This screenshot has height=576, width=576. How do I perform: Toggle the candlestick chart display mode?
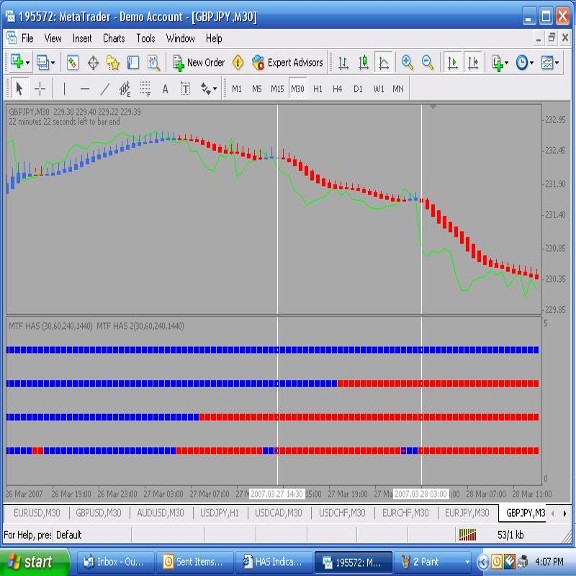[x=363, y=63]
